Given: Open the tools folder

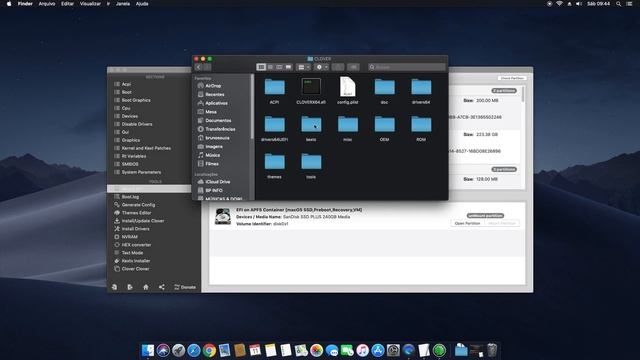Looking at the screenshot, I should click(311, 162).
